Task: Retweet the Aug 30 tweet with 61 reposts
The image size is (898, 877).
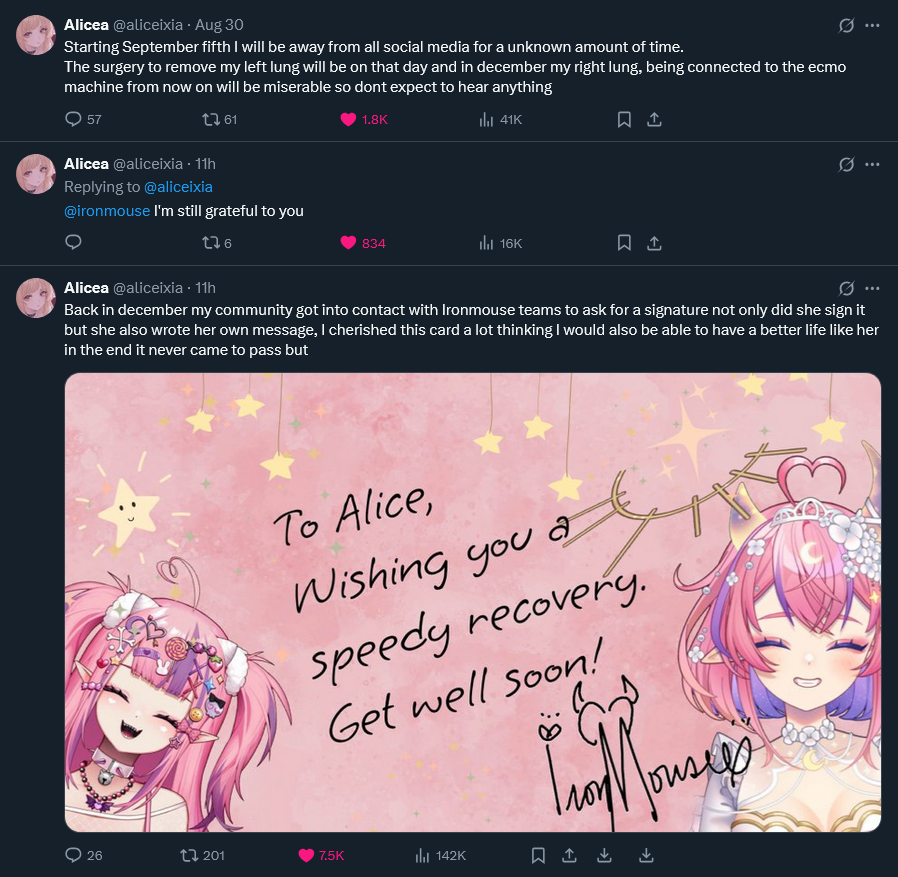Action: [211, 119]
